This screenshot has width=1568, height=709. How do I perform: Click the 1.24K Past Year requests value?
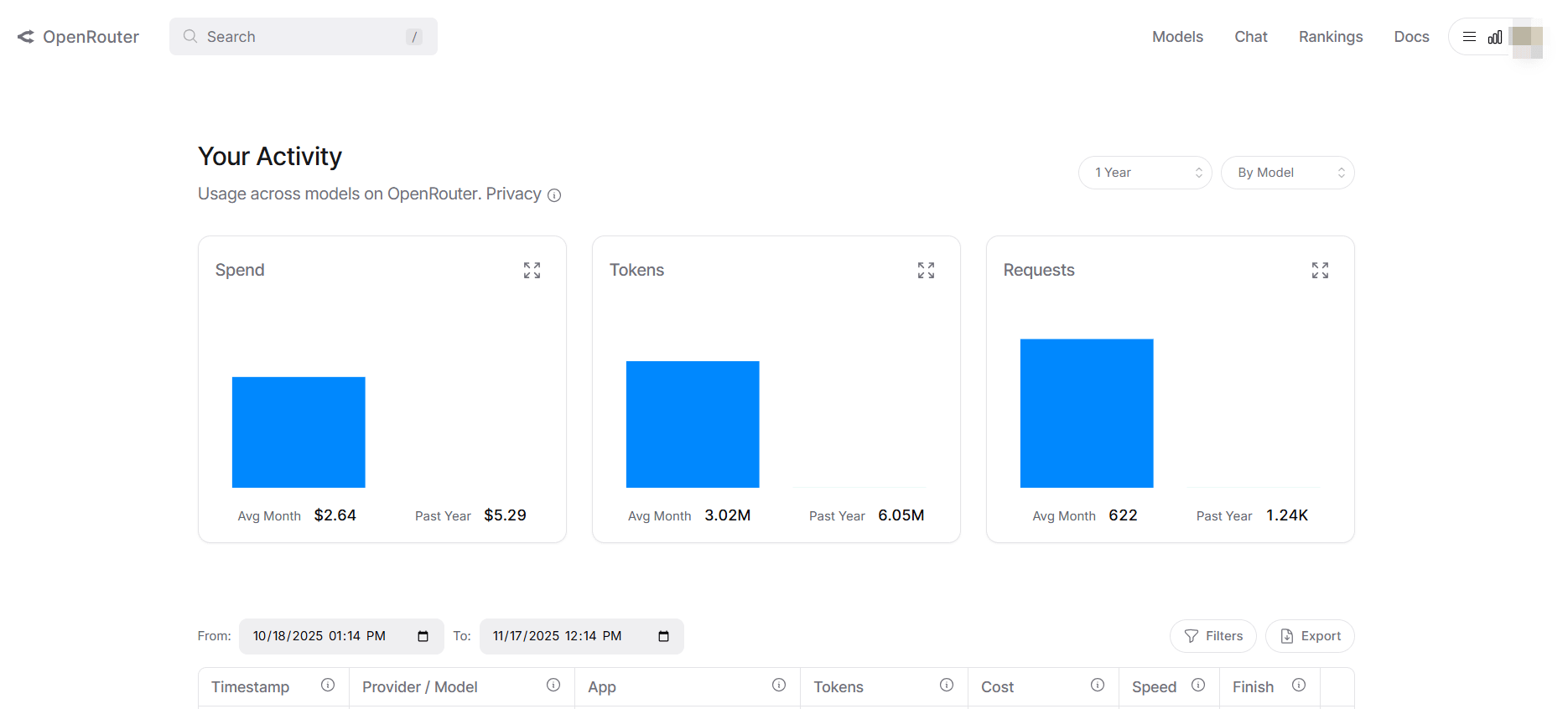pos(1287,515)
